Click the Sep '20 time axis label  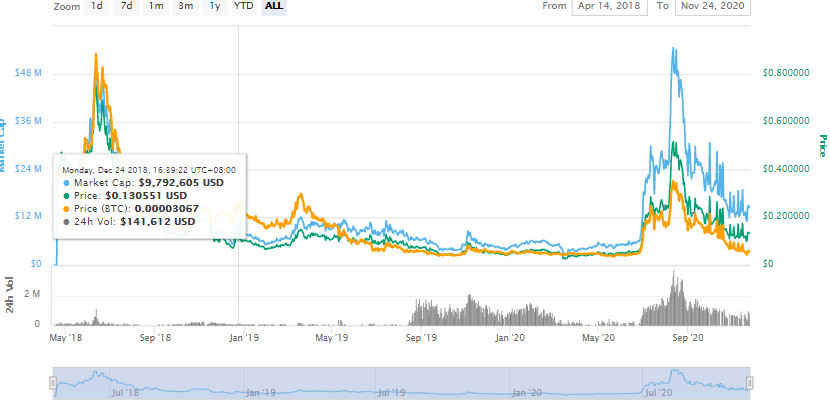(x=687, y=337)
